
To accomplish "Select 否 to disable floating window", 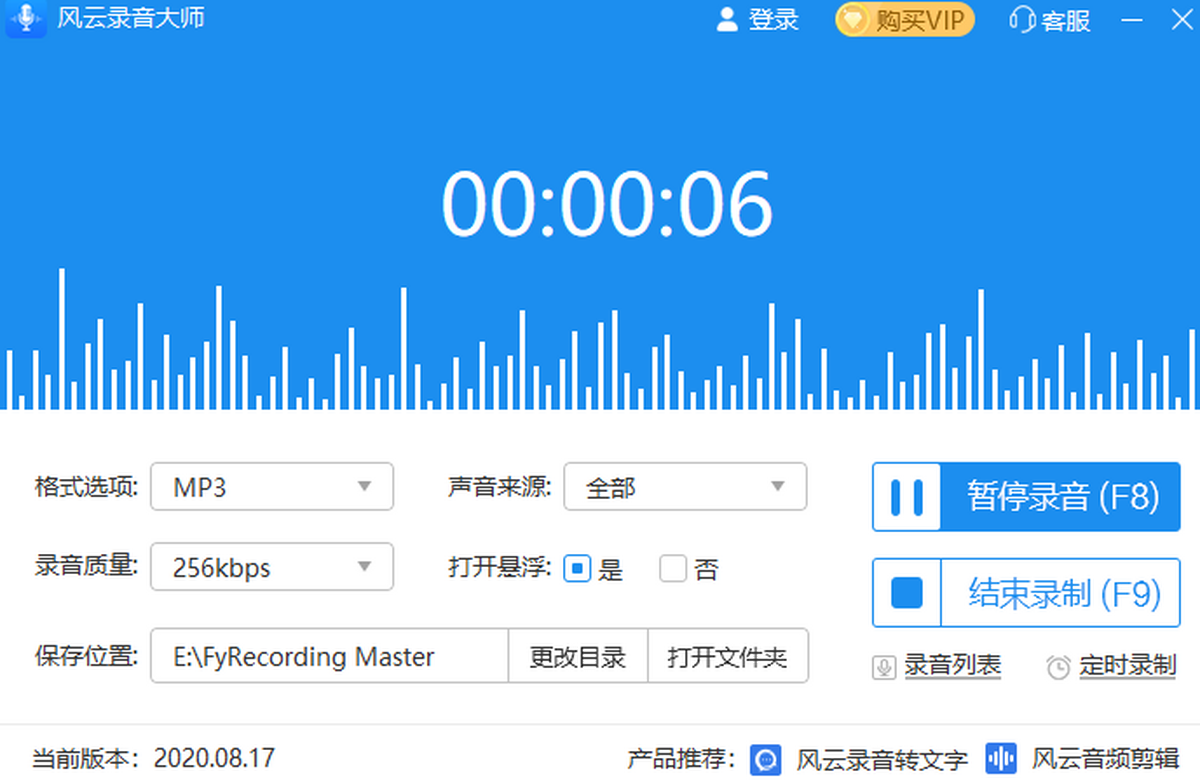I will click(673, 570).
